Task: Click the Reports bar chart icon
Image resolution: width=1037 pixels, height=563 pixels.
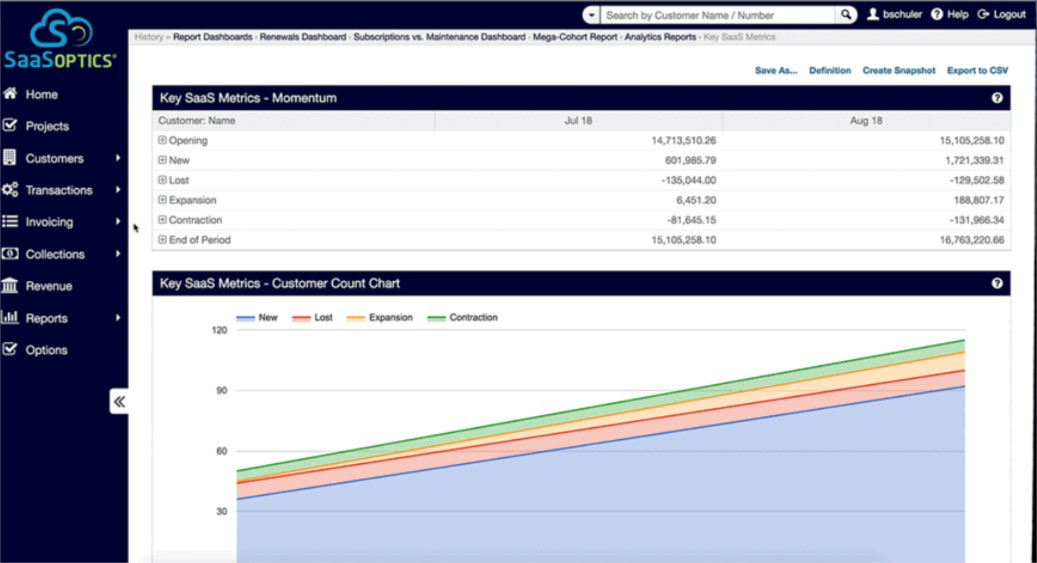Action: pos(10,317)
